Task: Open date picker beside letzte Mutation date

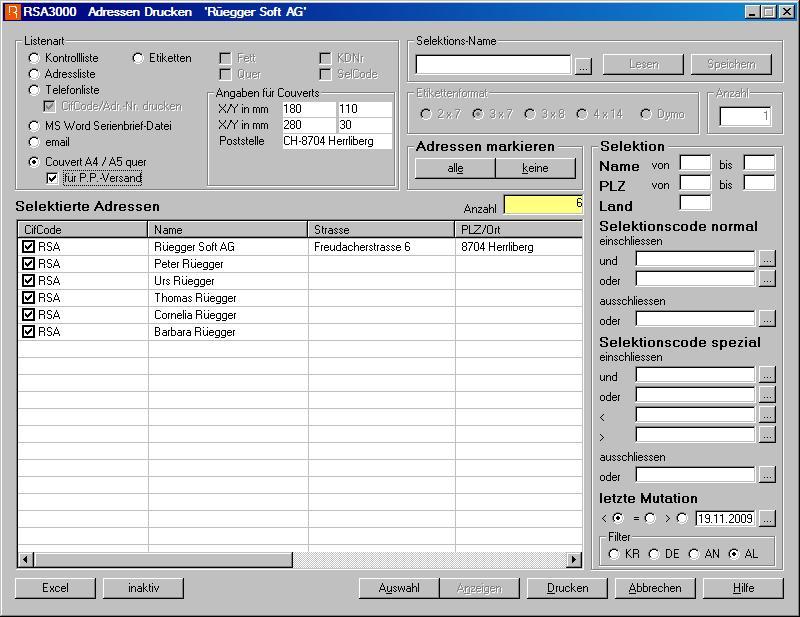Action: coord(767,518)
